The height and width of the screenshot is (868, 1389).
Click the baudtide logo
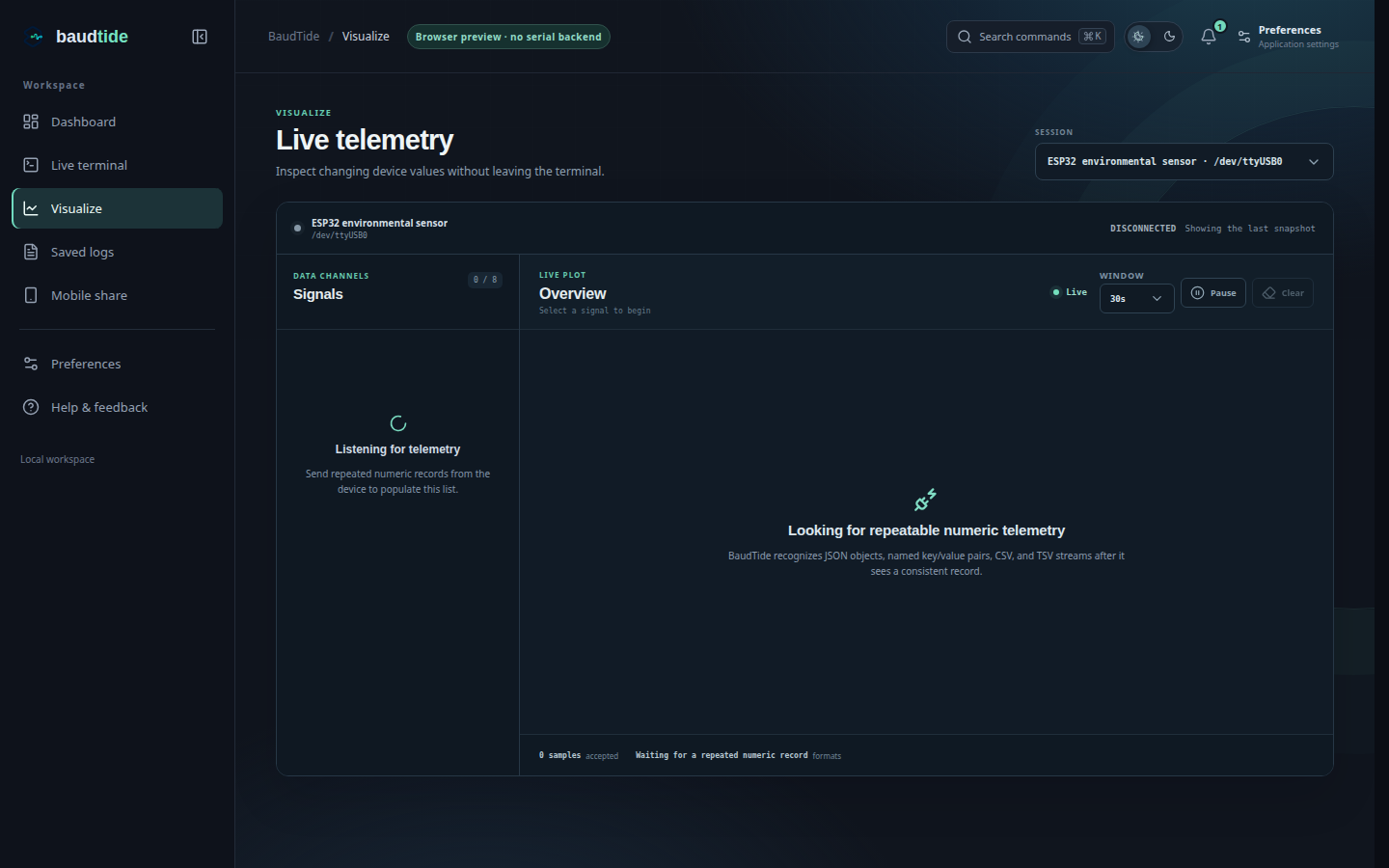(x=76, y=37)
